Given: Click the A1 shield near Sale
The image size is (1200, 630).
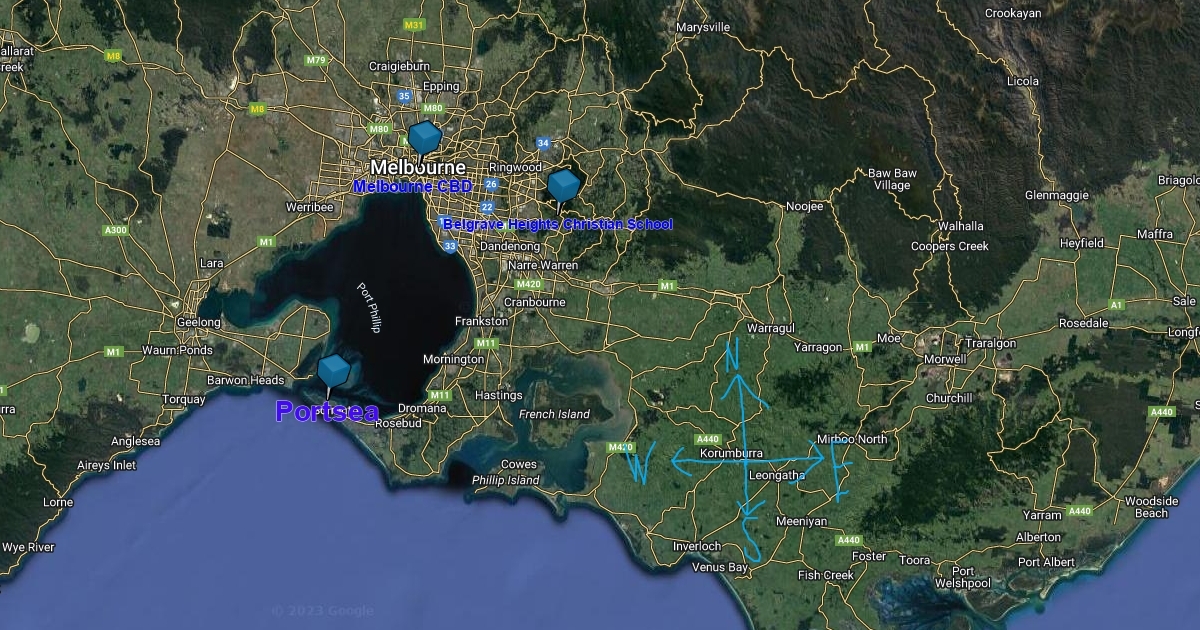Looking at the screenshot, I should 1117,304.
